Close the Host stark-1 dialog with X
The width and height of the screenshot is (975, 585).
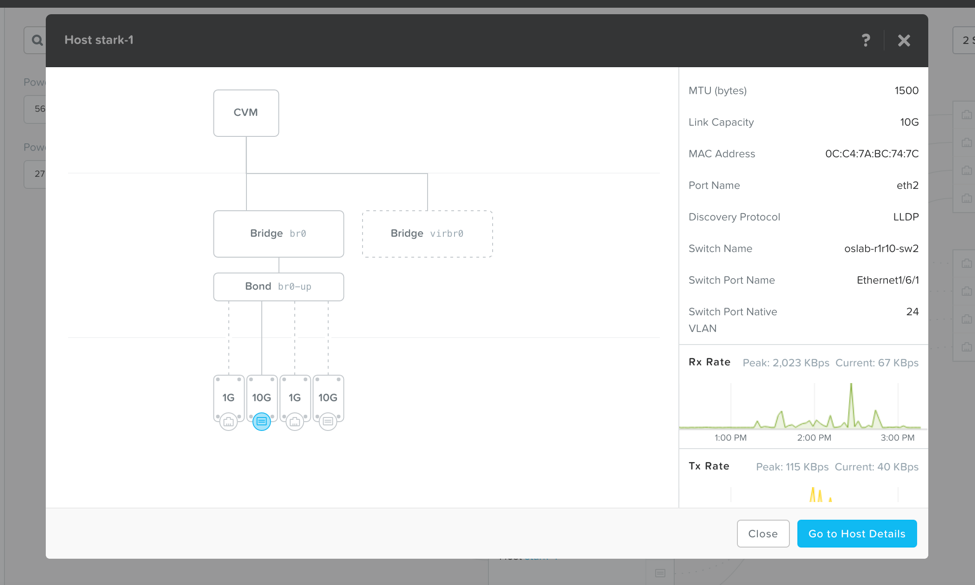point(903,40)
